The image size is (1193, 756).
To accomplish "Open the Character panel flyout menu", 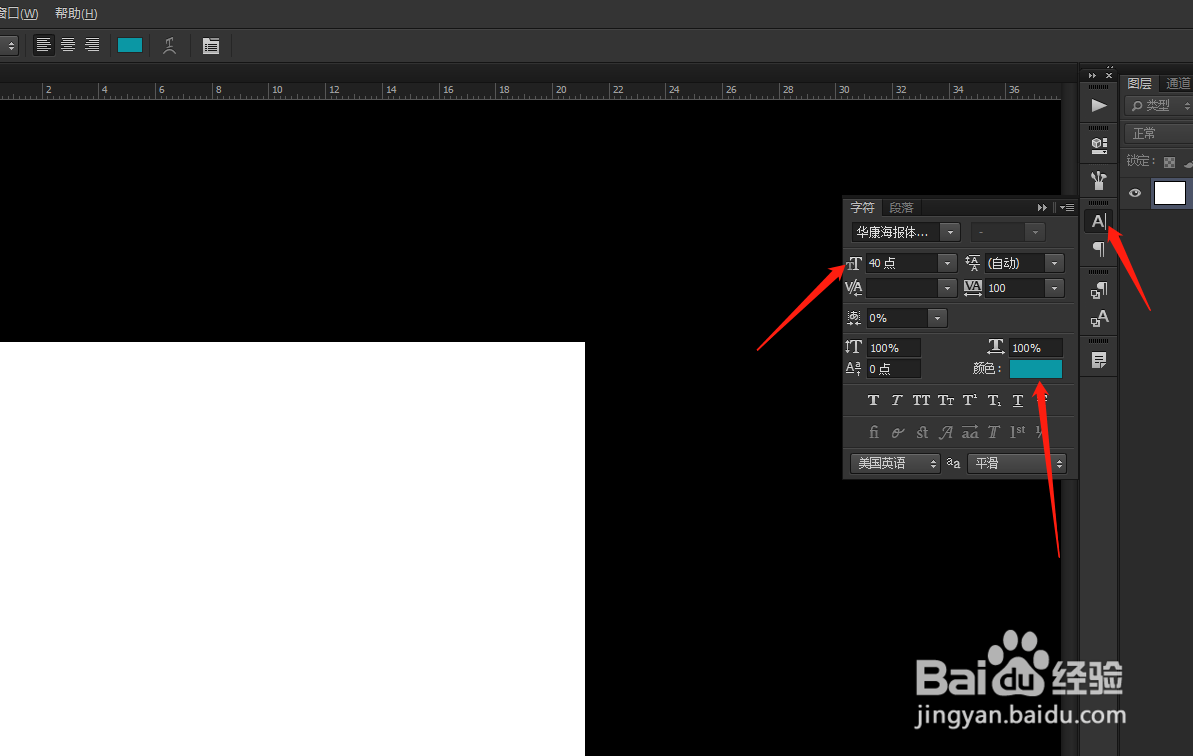I will 1067,208.
